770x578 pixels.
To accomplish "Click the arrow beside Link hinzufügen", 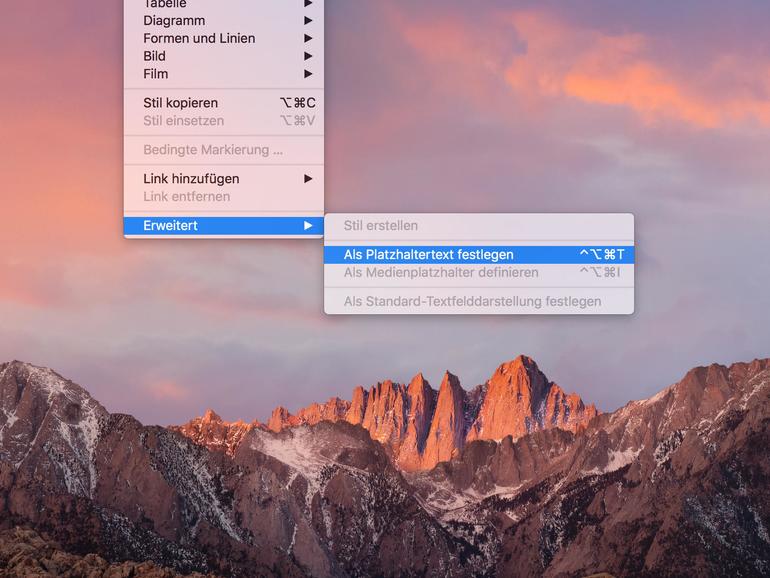I will (308, 178).
